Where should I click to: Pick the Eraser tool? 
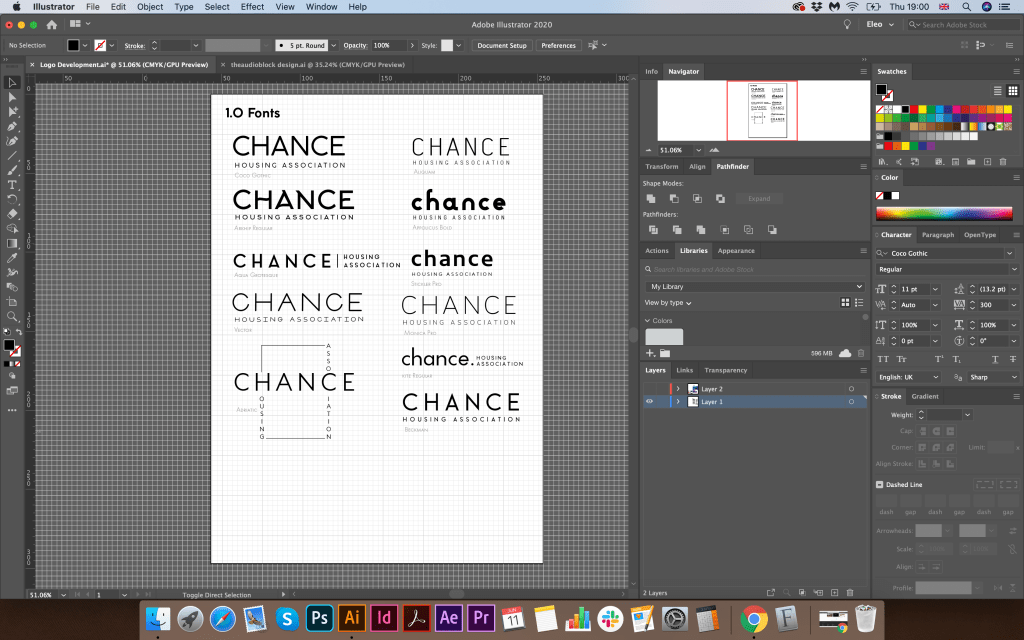pos(12,214)
